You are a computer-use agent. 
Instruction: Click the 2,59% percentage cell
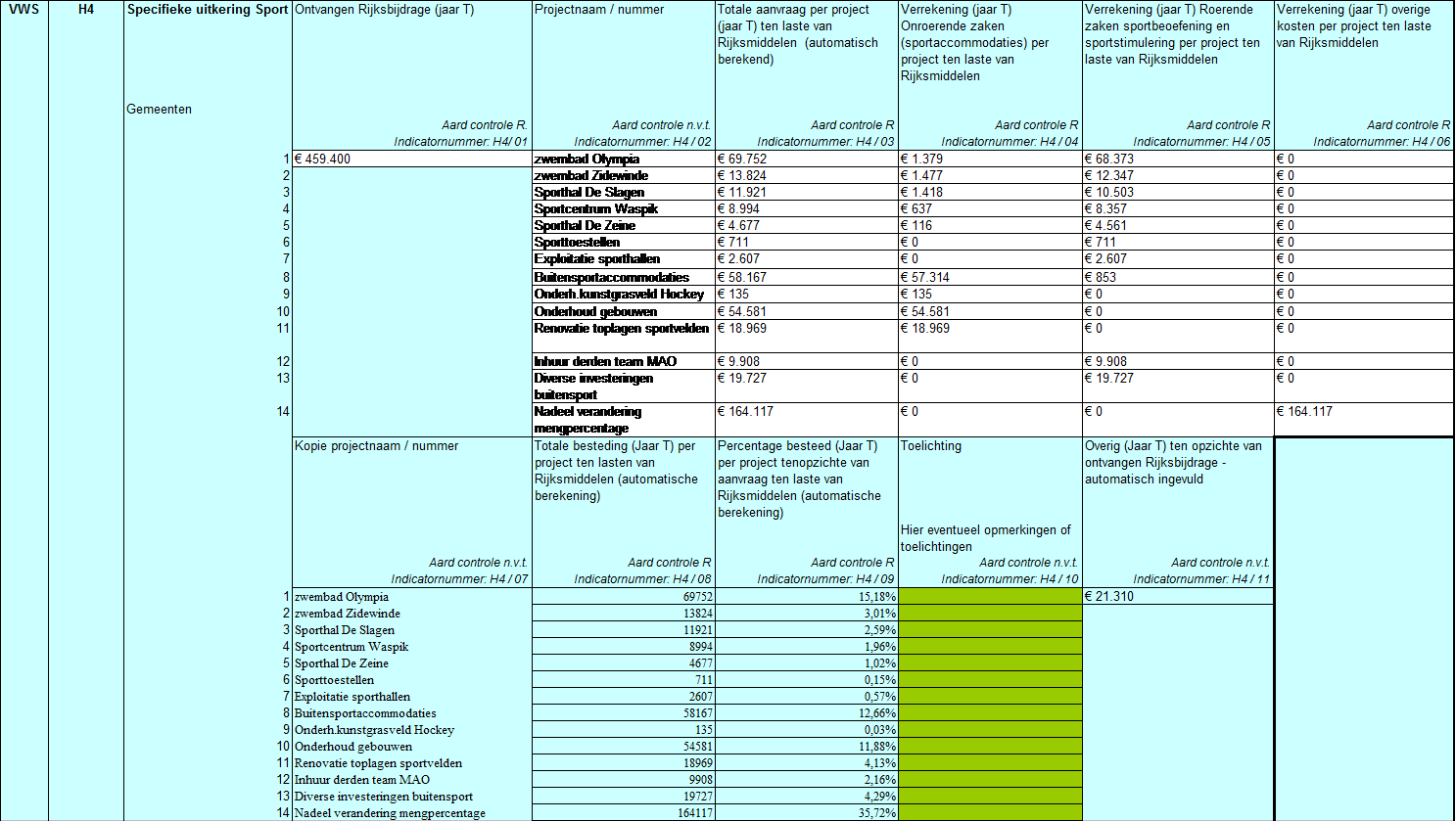pos(807,630)
